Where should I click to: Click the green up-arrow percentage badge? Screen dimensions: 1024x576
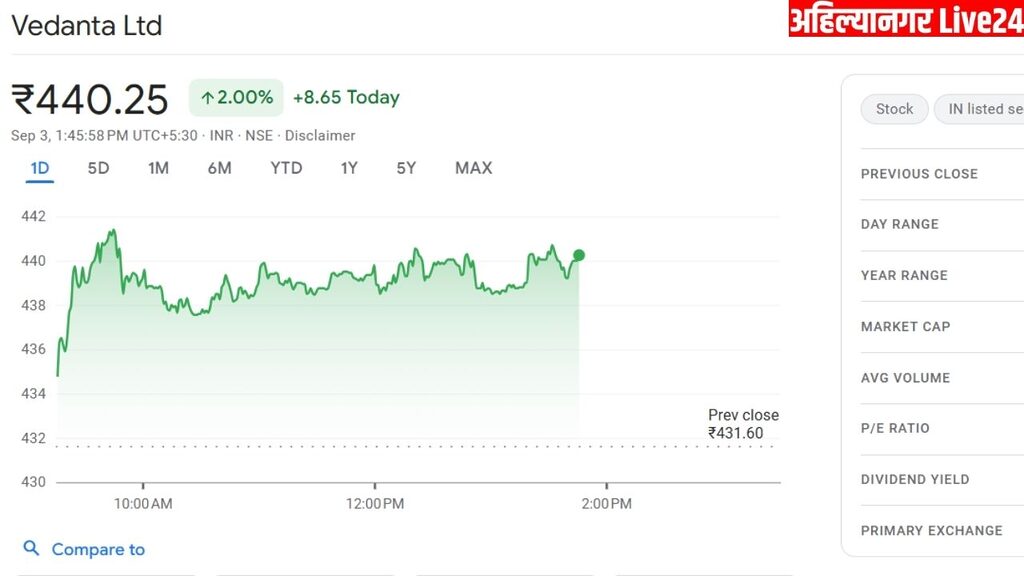236,98
